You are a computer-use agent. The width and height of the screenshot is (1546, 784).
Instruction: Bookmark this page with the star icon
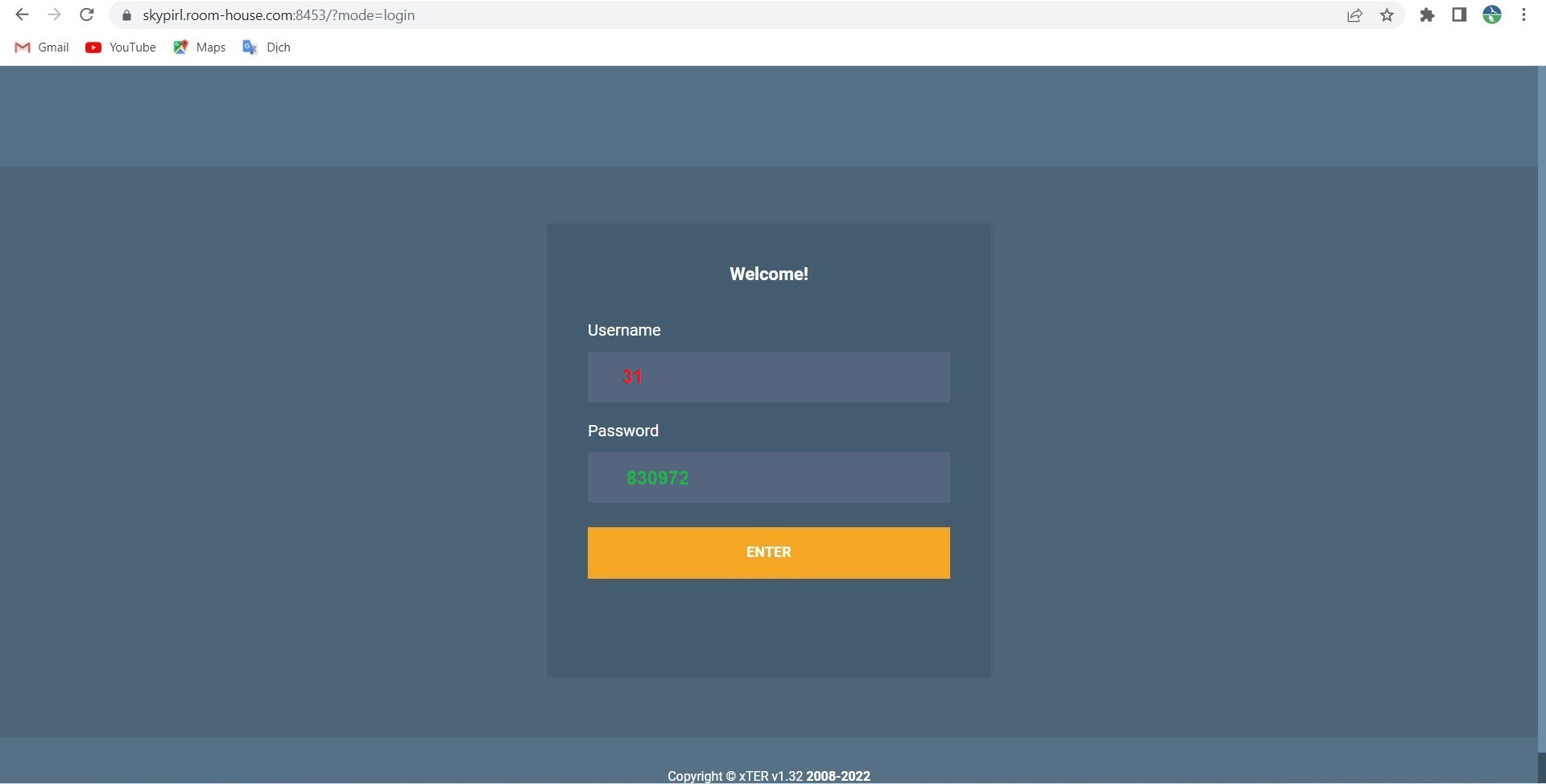1387,15
